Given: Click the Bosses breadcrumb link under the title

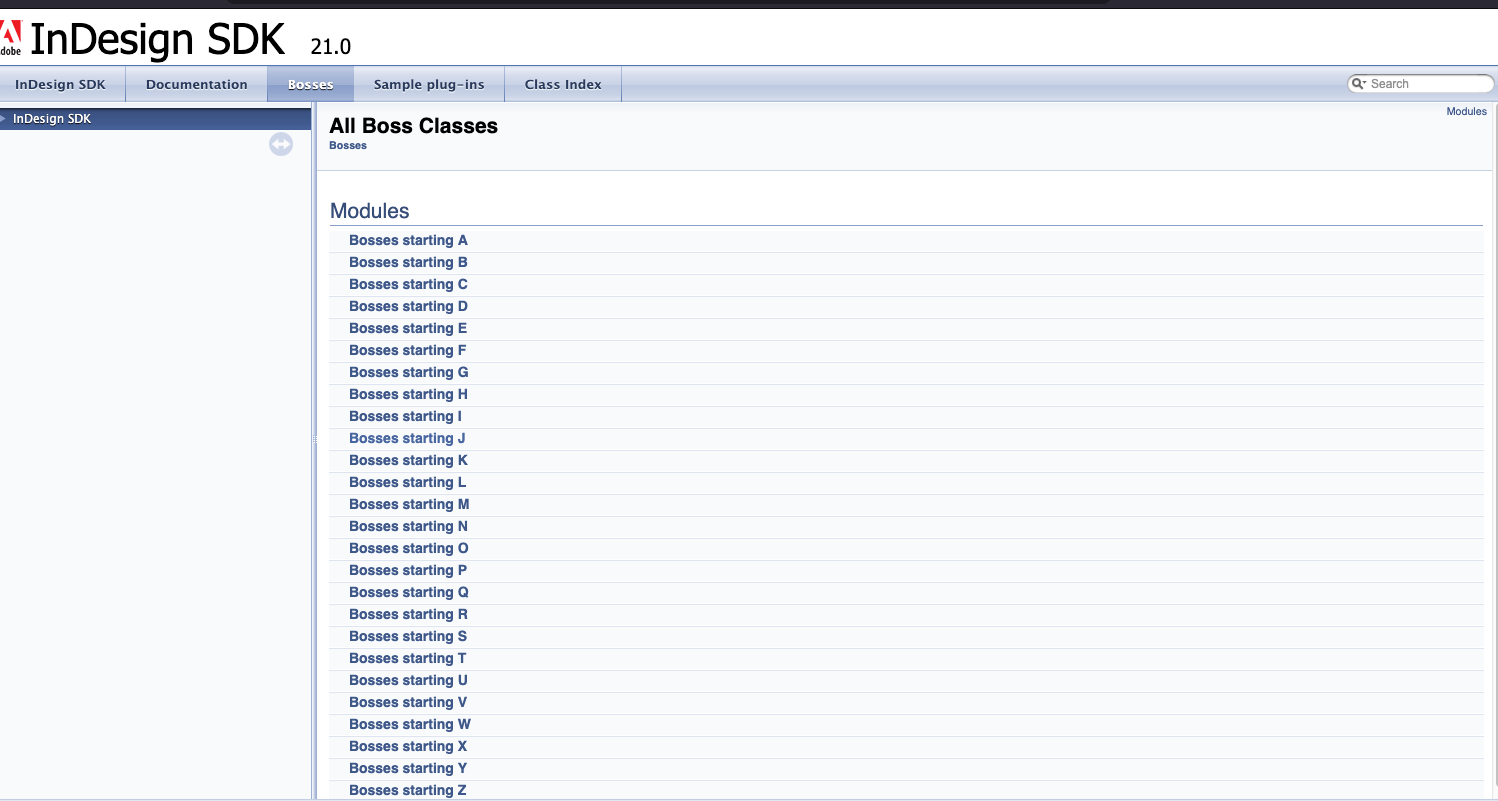Looking at the screenshot, I should click(x=348, y=146).
